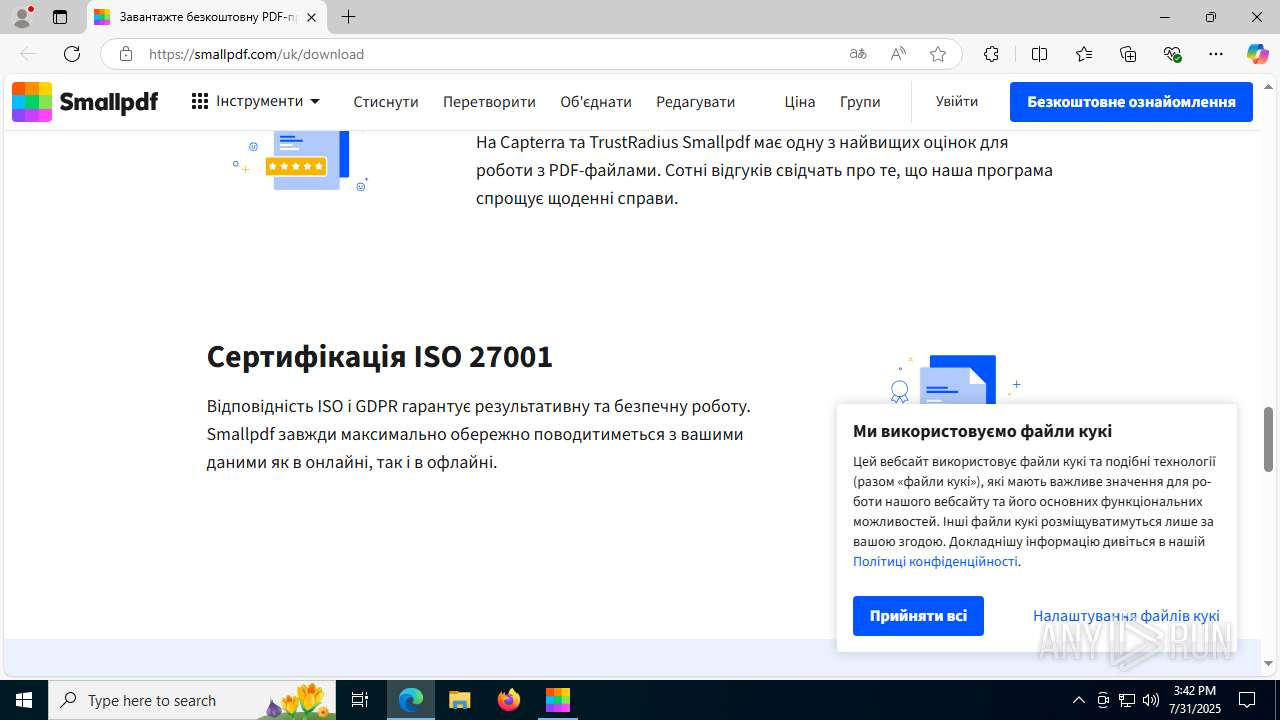1280x720 pixels.
Task: Launch Firefox from the taskbar
Action: (509, 700)
